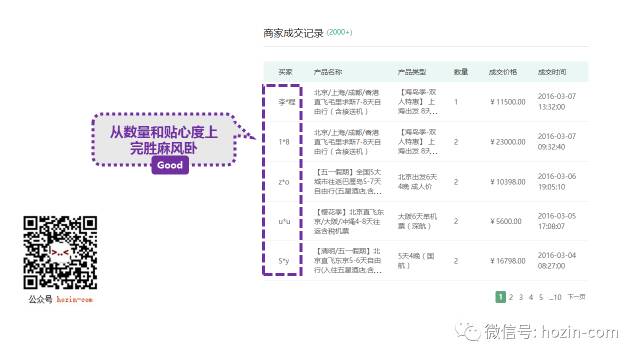This screenshot has height=360, width=640.
Task: Click the 成交价格 column header
Action: 503,72
